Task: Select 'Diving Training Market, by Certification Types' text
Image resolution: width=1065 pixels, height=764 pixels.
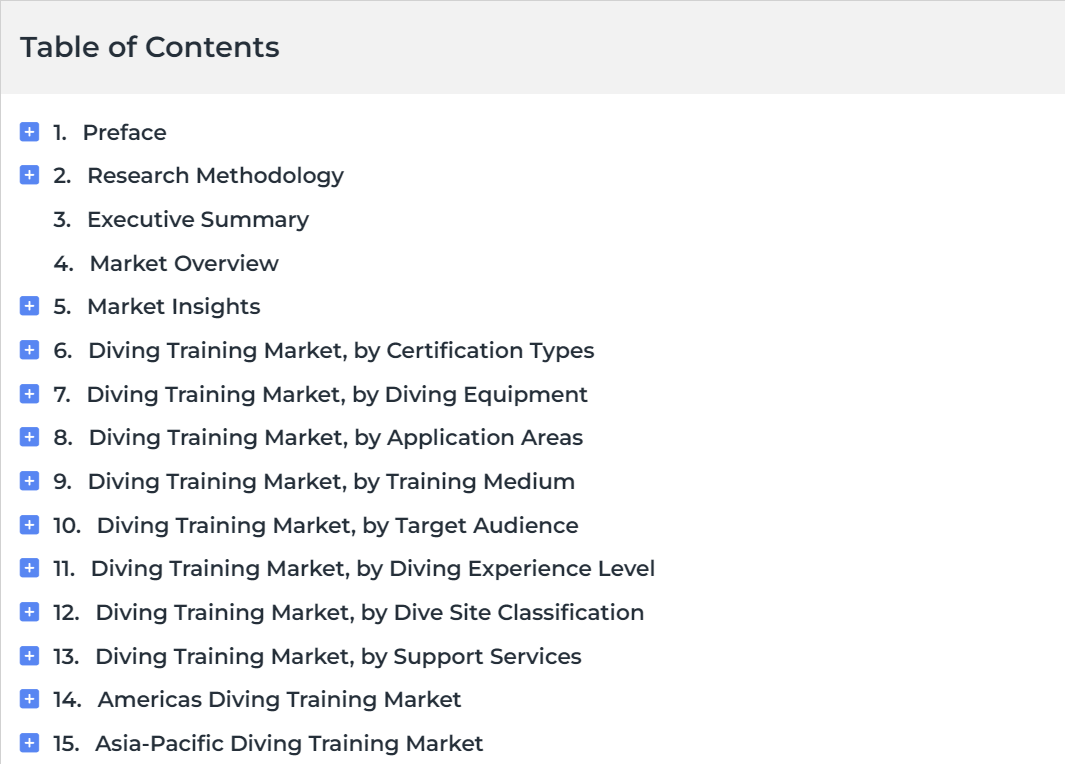Action: point(341,350)
